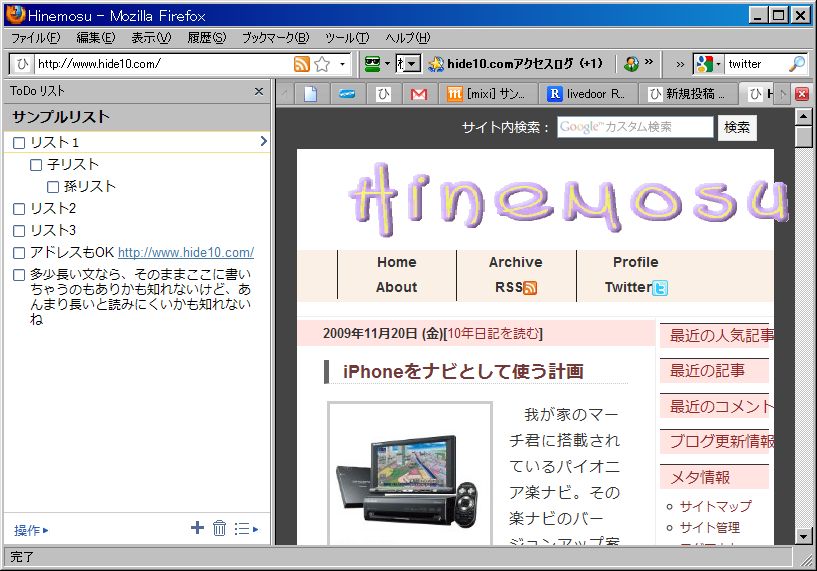Click the Google カスタム検索 site search field
Viewport: 817px width, 571px height.
coord(635,127)
